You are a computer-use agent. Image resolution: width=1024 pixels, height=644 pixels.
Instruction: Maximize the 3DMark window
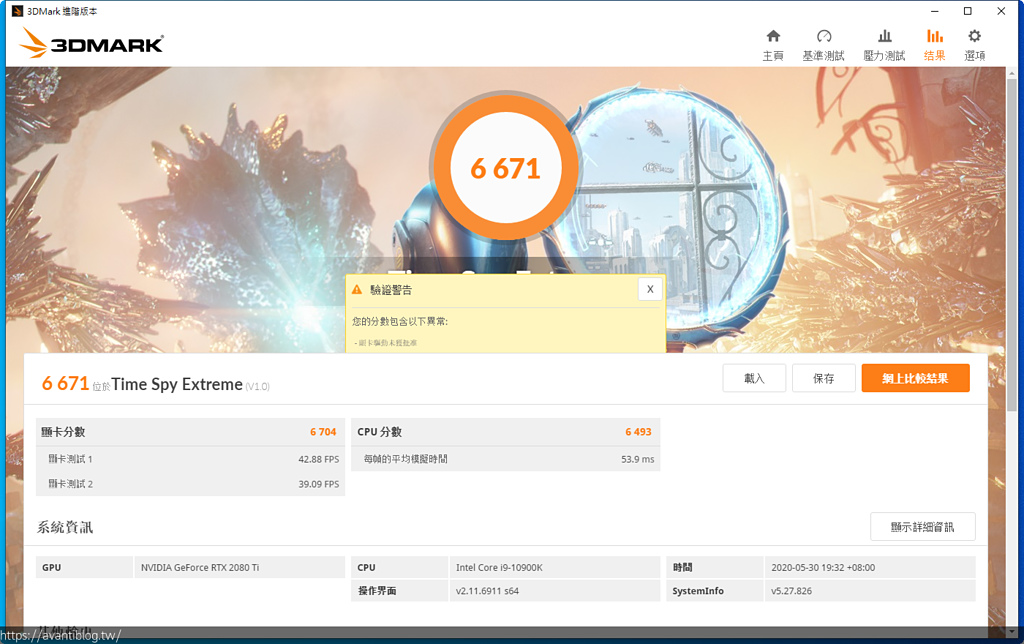968,11
